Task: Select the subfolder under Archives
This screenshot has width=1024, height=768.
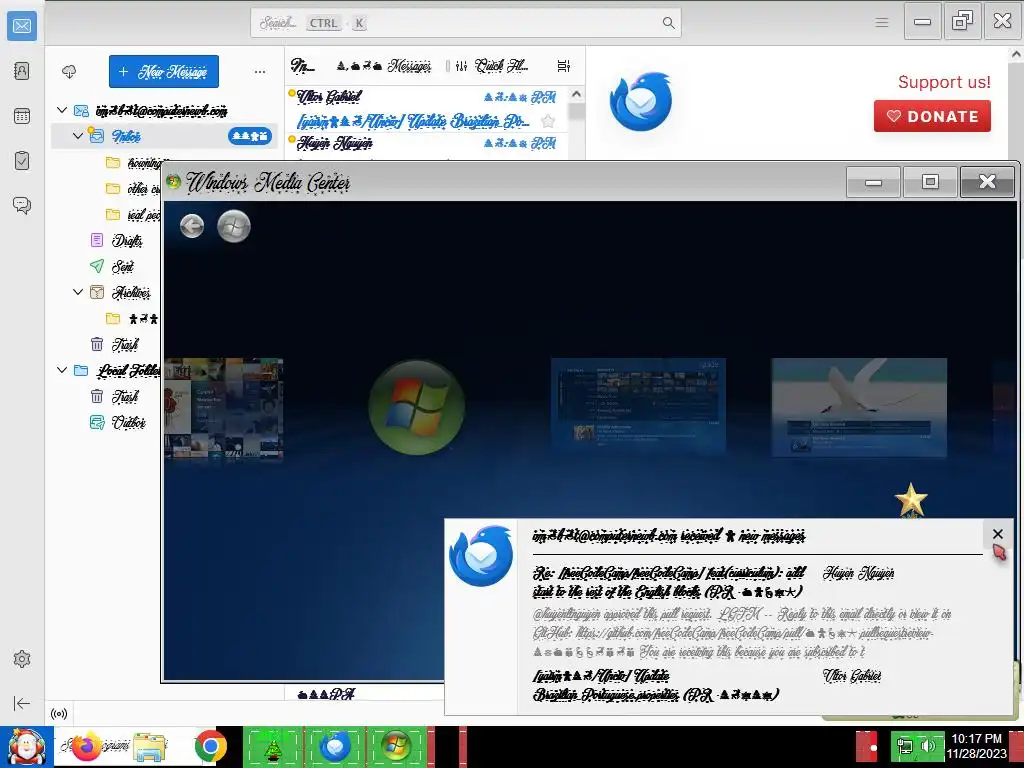Action: tap(133, 319)
